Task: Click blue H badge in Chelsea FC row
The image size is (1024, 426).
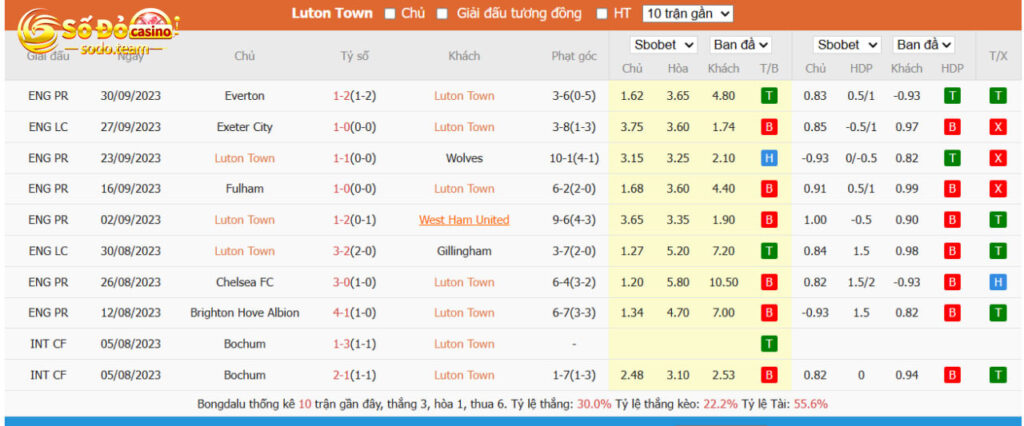Action: click(997, 282)
